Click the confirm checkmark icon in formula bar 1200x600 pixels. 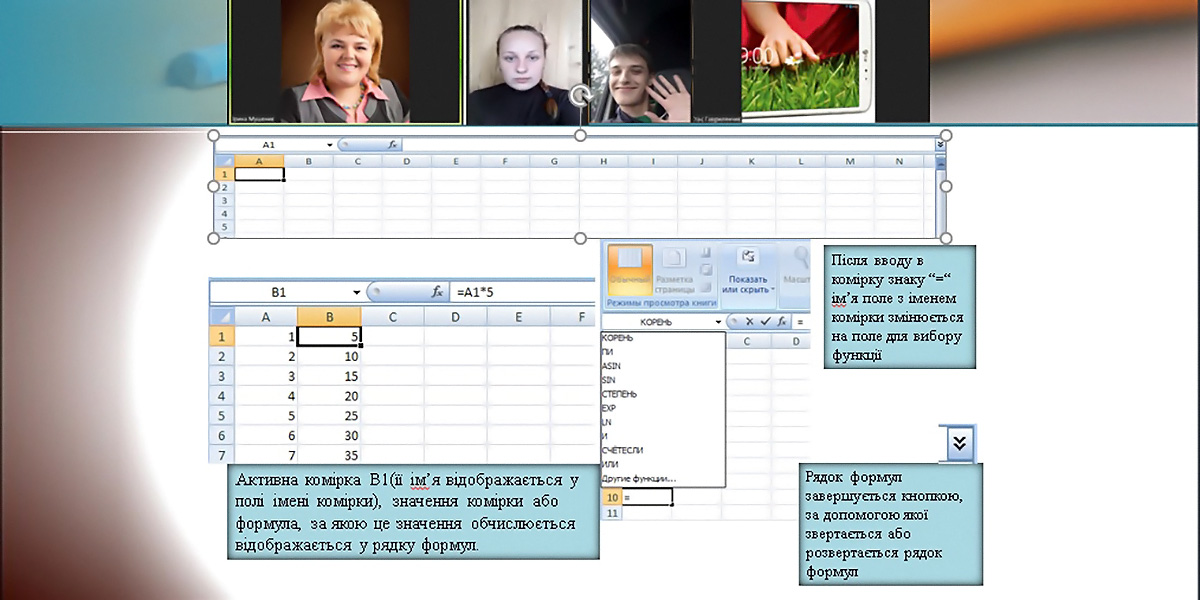pos(766,322)
